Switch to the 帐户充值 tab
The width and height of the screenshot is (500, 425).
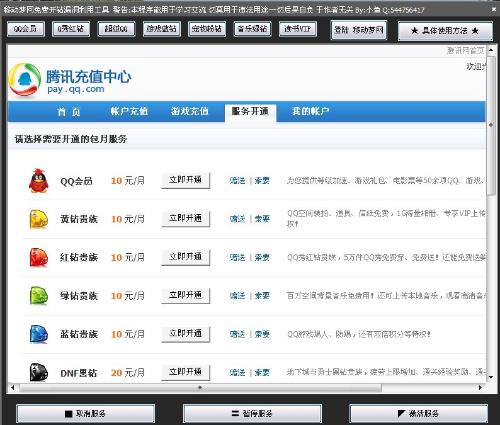129,111
